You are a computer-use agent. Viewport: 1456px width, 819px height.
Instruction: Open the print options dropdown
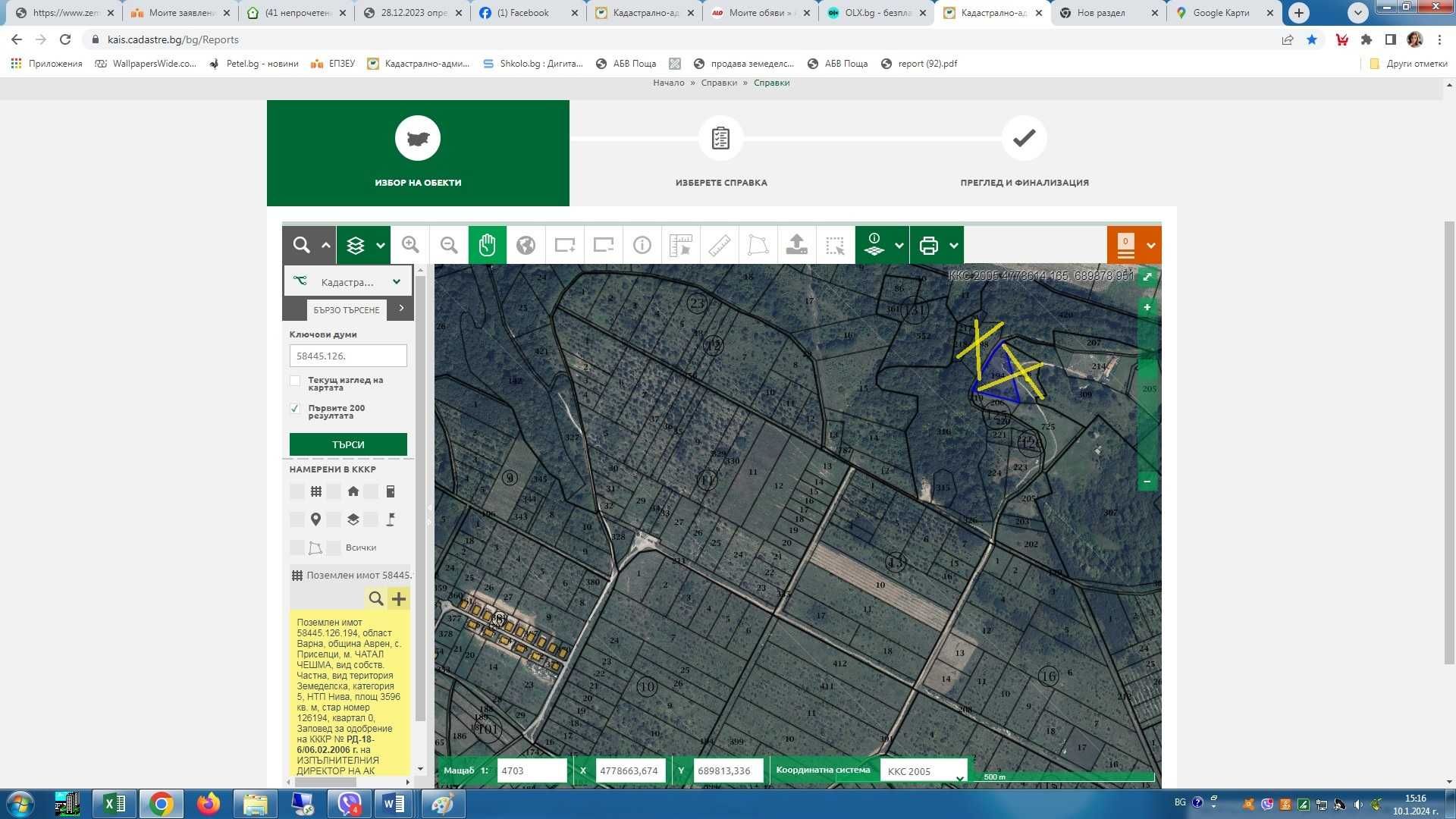pos(953,245)
